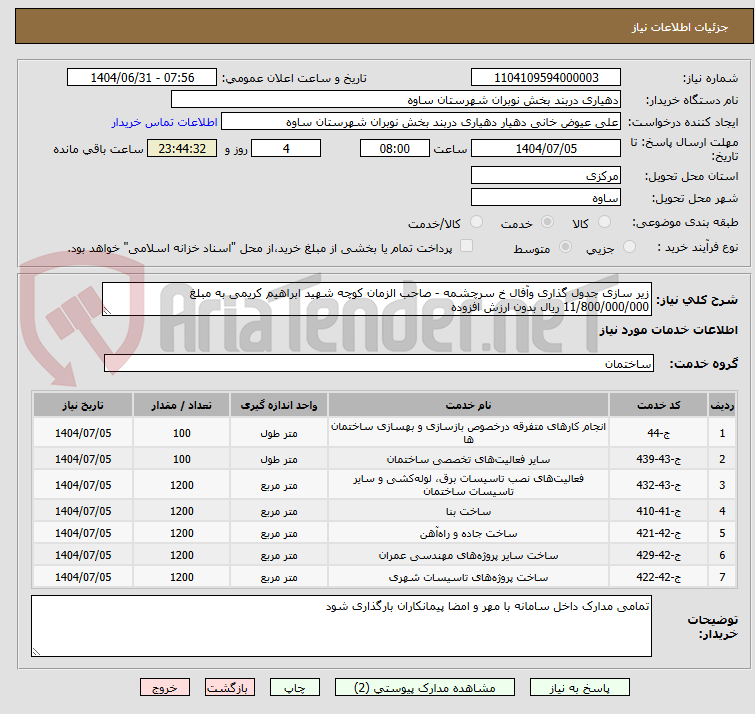Screen dimensions: 755x714
Task: Click سایر فعالیت‌های تخصصی ساختمان service name
Action: [x=469, y=459]
